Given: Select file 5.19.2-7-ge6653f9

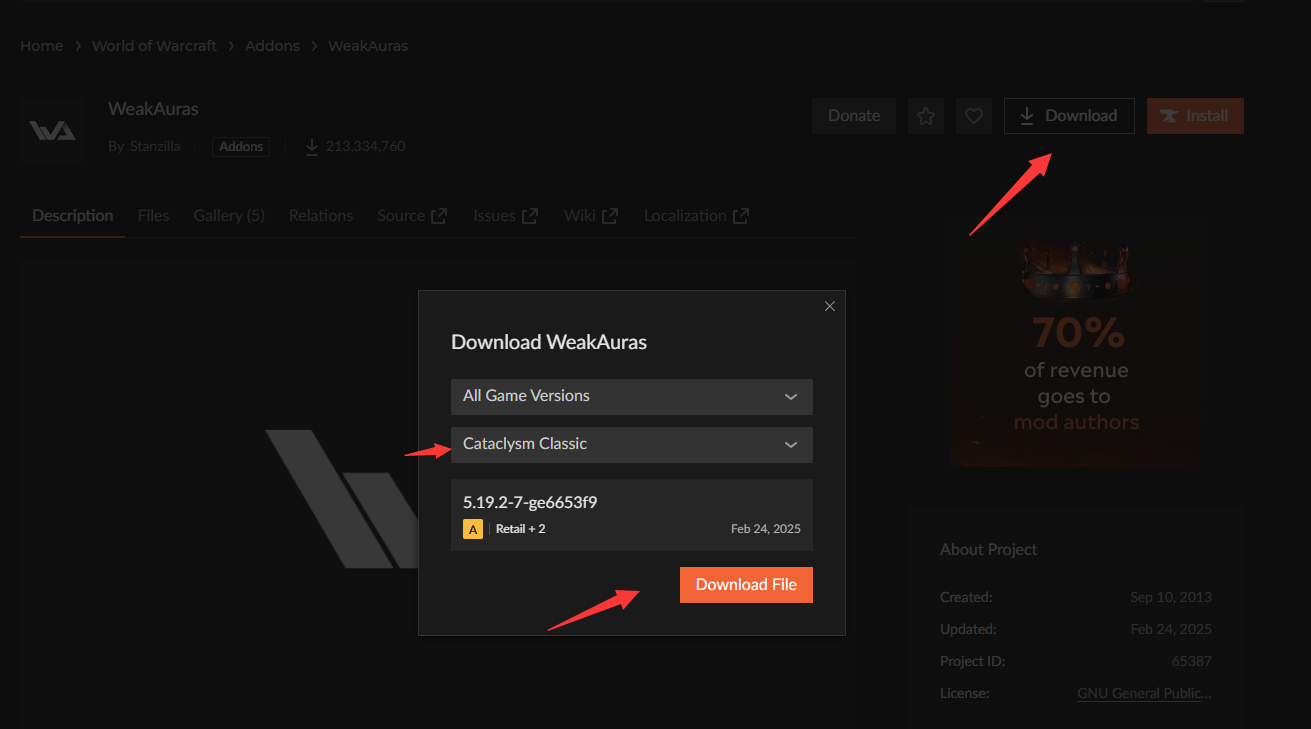Looking at the screenshot, I should click(631, 515).
